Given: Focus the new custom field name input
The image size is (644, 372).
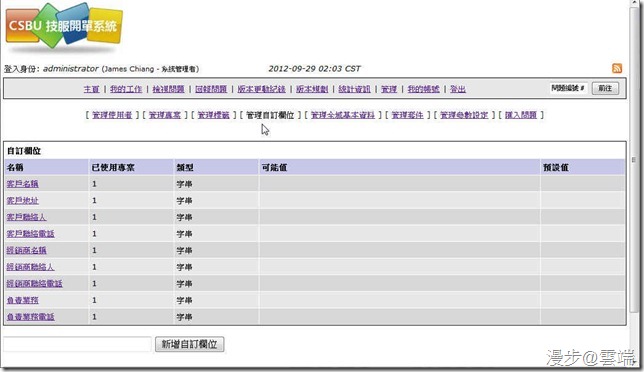Looking at the screenshot, I should [78, 344].
